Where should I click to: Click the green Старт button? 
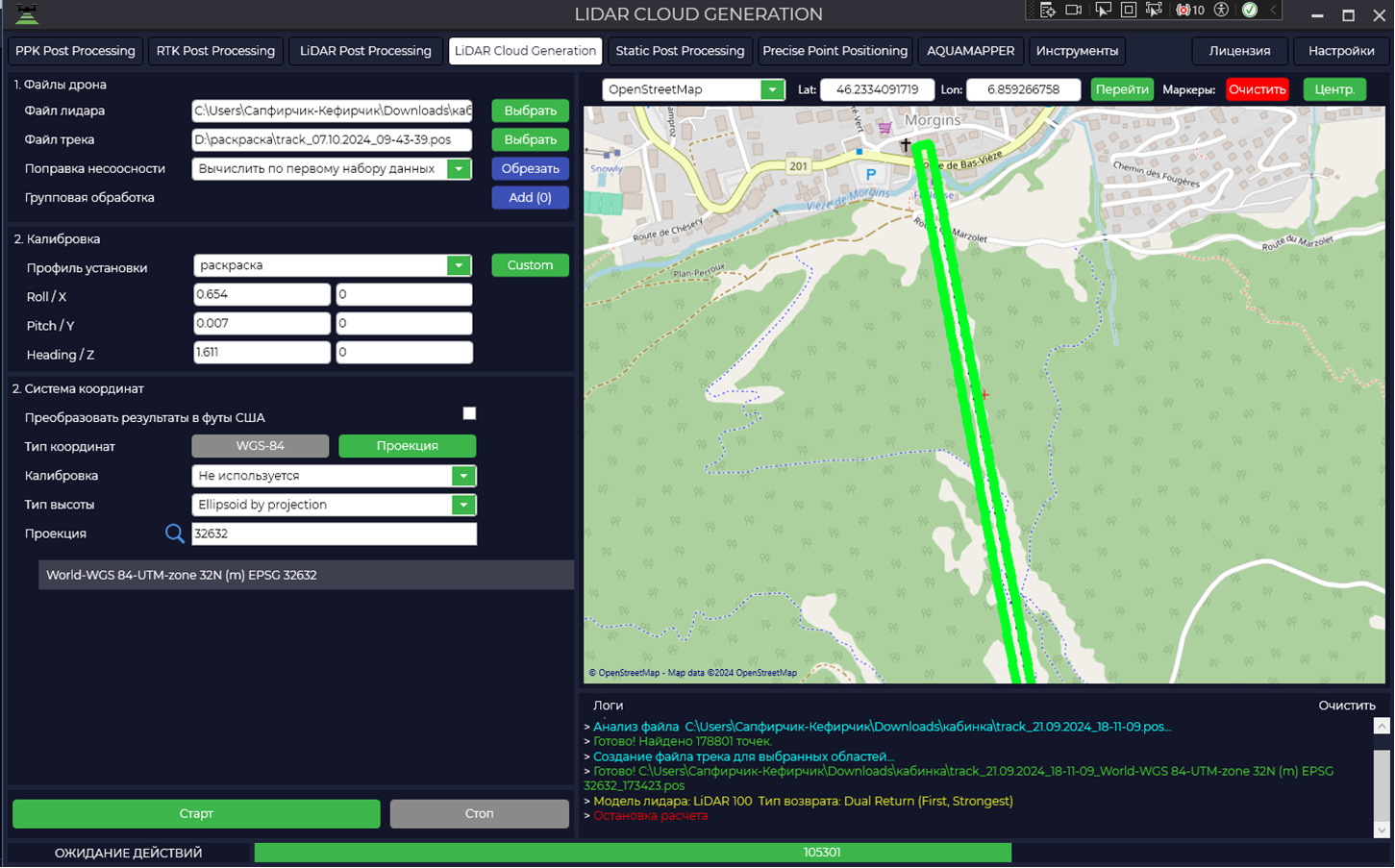click(x=196, y=813)
